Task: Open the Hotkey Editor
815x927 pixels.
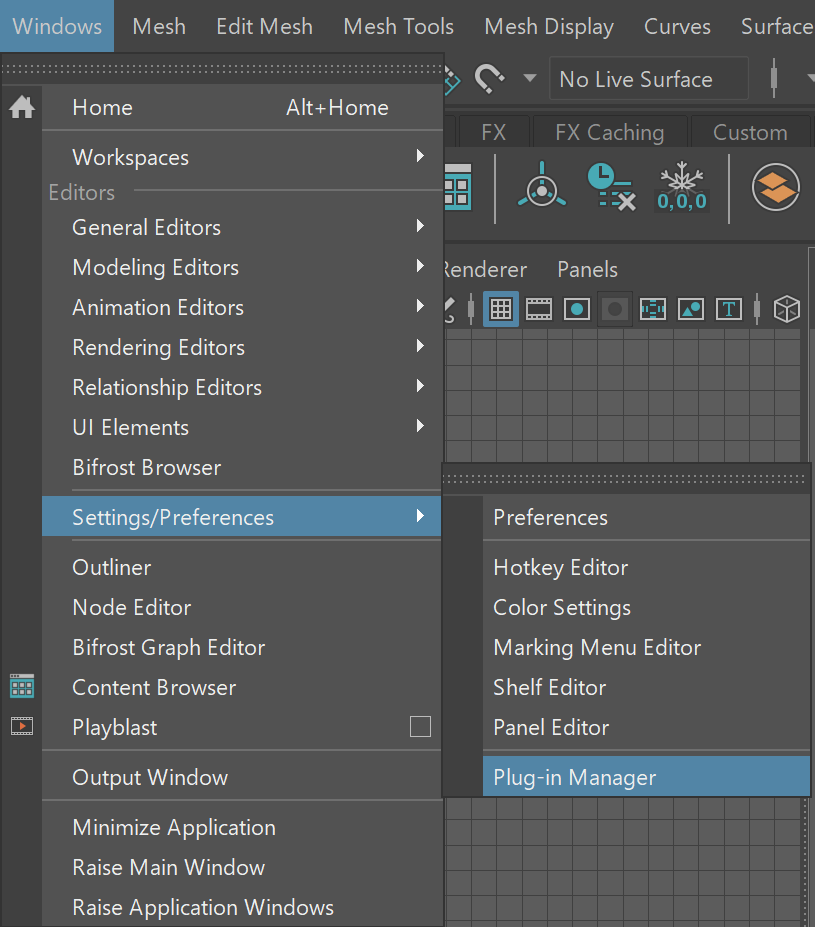Action: pyautogui.click(x=646, y=568)
